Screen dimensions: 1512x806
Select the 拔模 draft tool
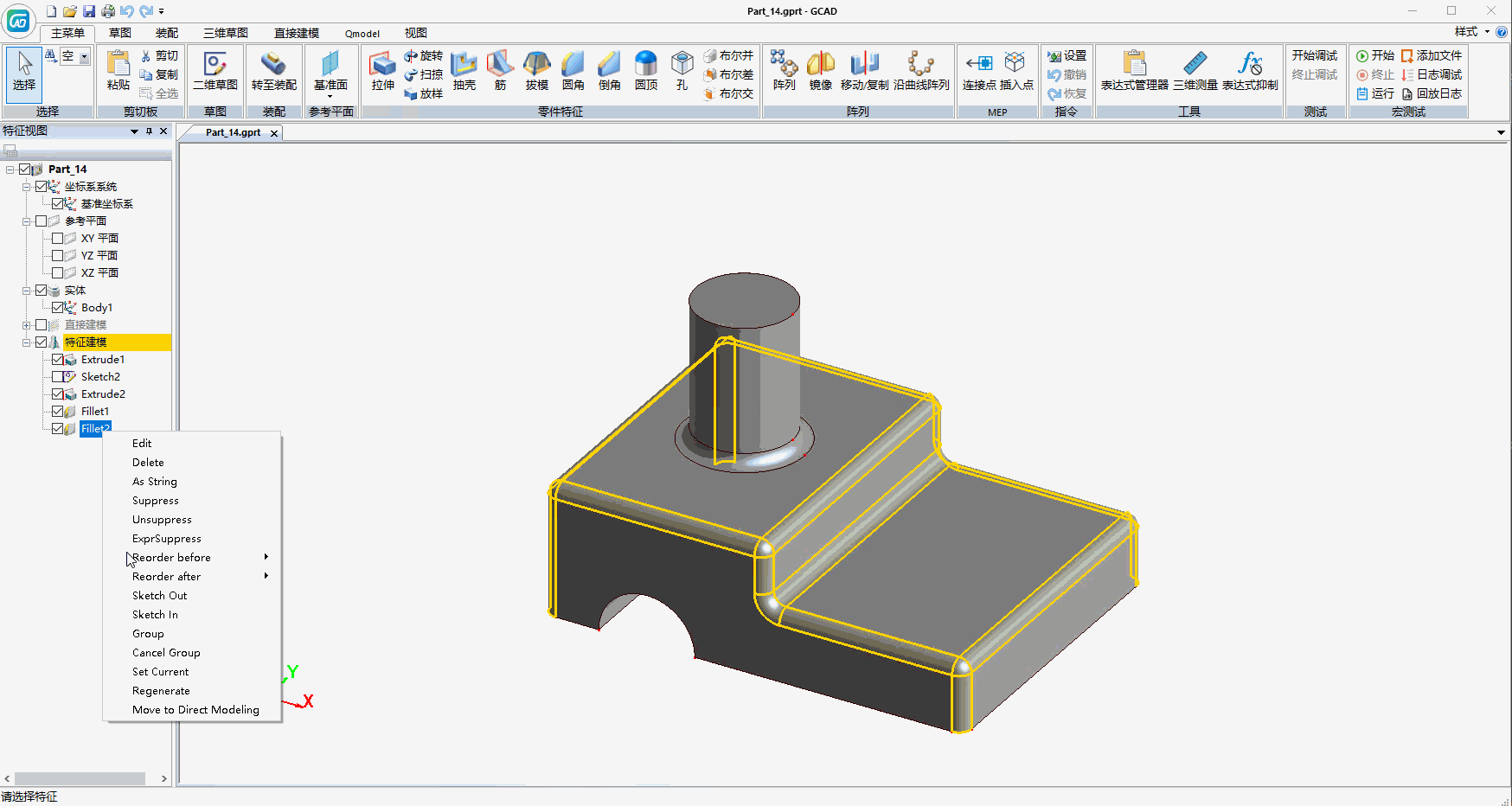pyautogui.click(x=536, y=71)
